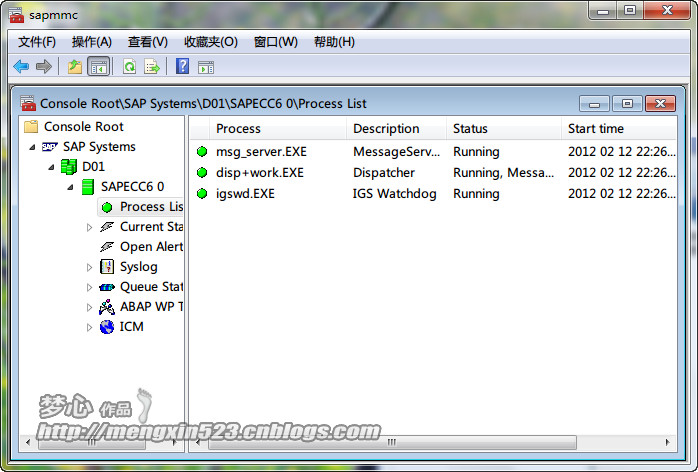The image size is (698, 472).
Task: Sort by the Status column header
Action: (x=504, y=129)
